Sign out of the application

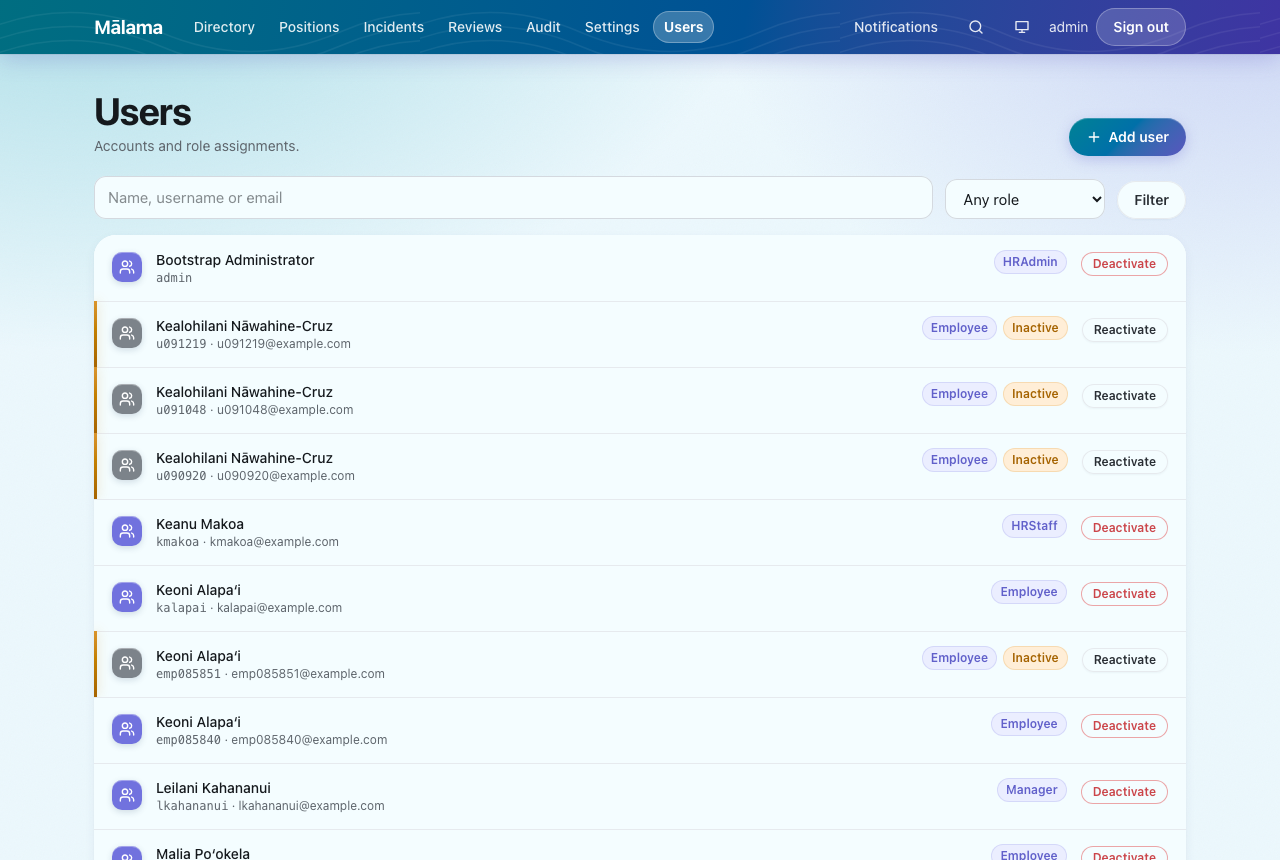coord(1141,27)
